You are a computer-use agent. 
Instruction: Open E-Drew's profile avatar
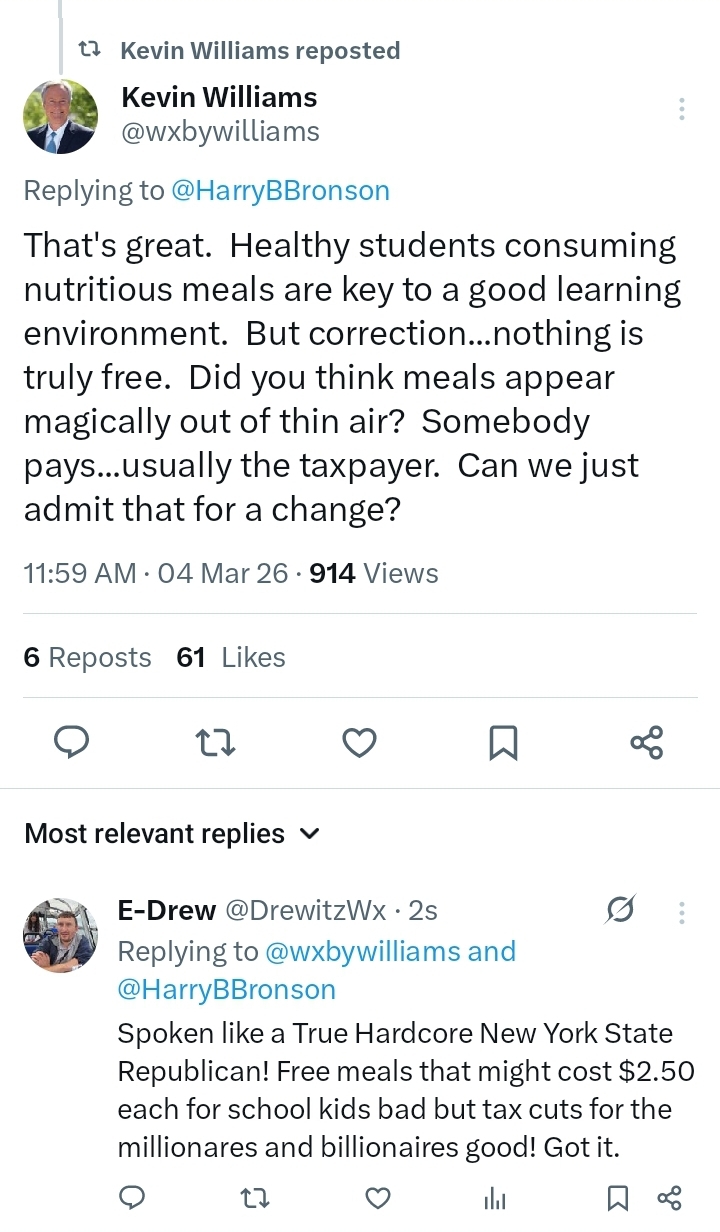click(x=60, y=935)
